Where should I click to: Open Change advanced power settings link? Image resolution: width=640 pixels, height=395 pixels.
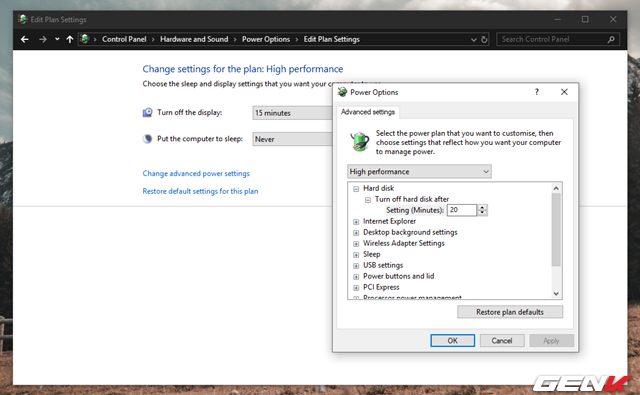pos(196,173)
